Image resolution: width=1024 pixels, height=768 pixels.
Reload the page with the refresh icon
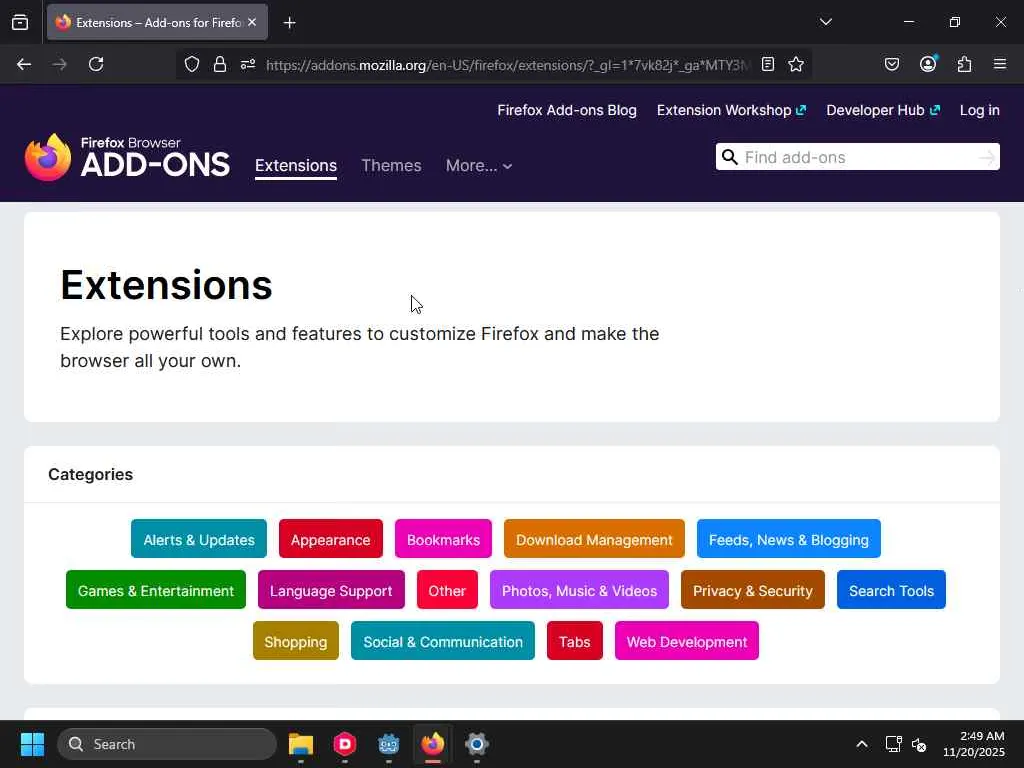[x=96, y=64]
